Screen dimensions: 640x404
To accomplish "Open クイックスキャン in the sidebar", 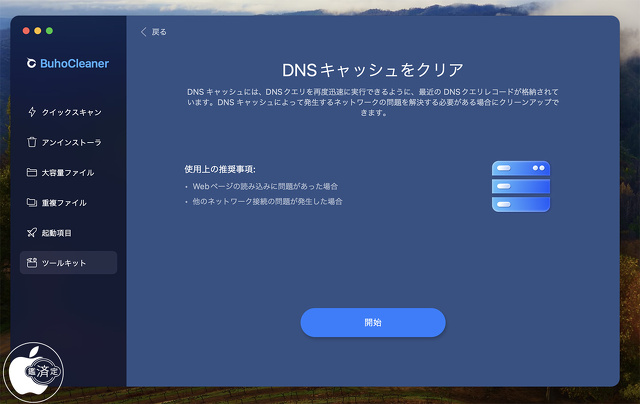I will [68, 112].
